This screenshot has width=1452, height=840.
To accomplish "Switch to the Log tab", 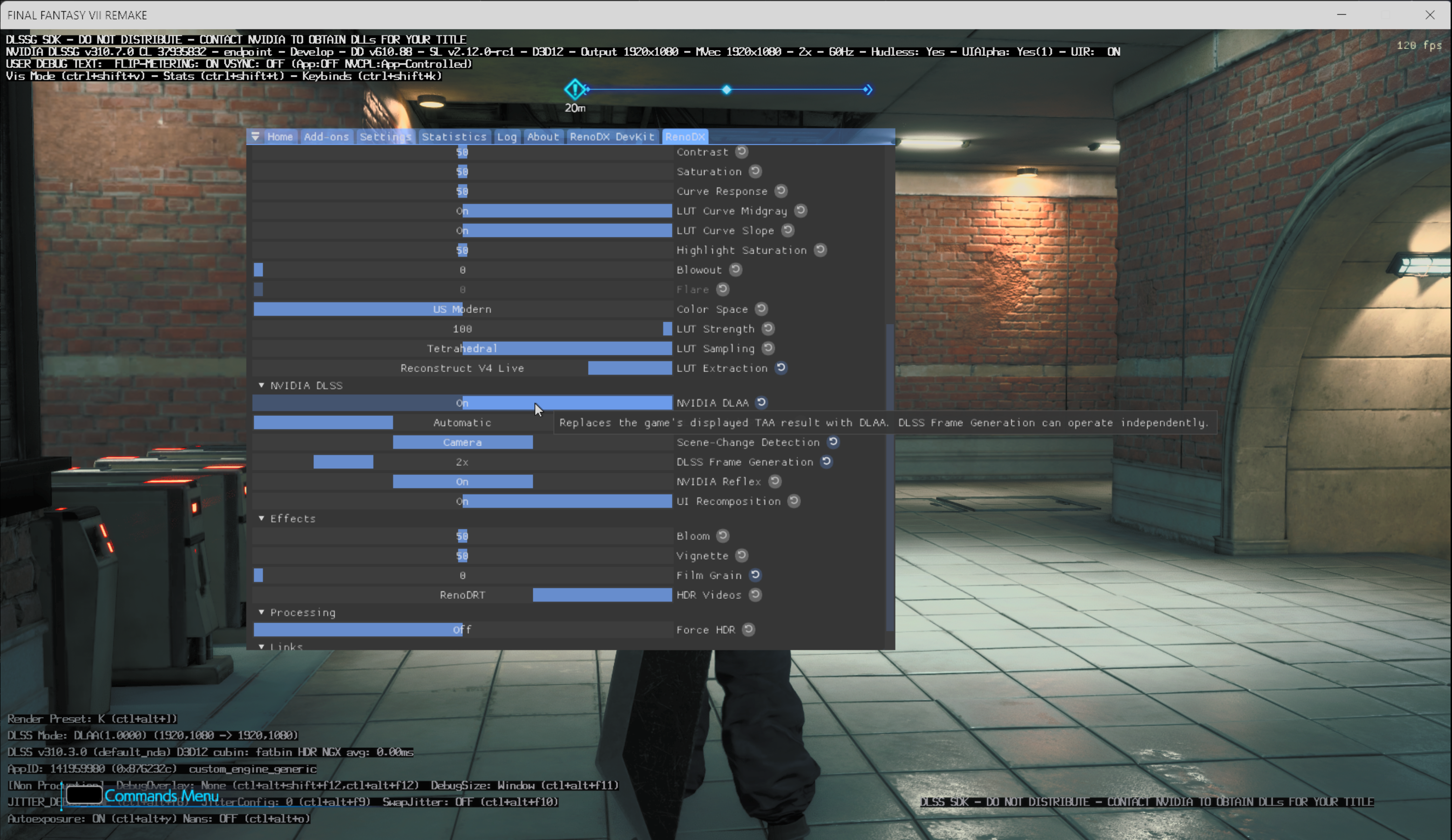I will [507, 136].
